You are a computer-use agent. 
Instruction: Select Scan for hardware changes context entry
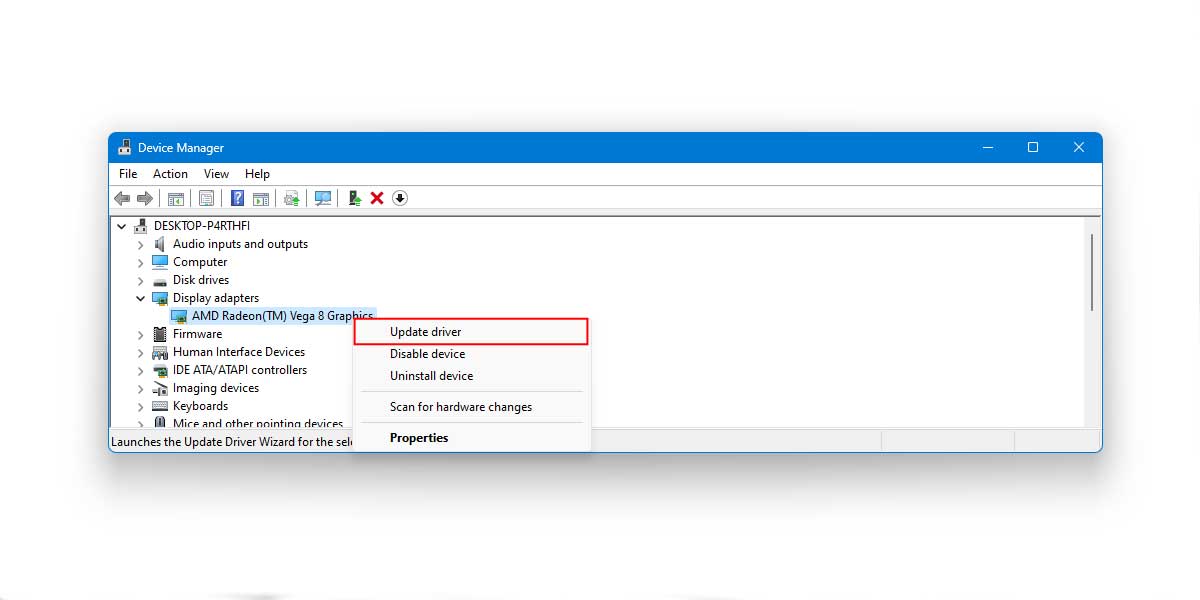[x=471, y=407]
